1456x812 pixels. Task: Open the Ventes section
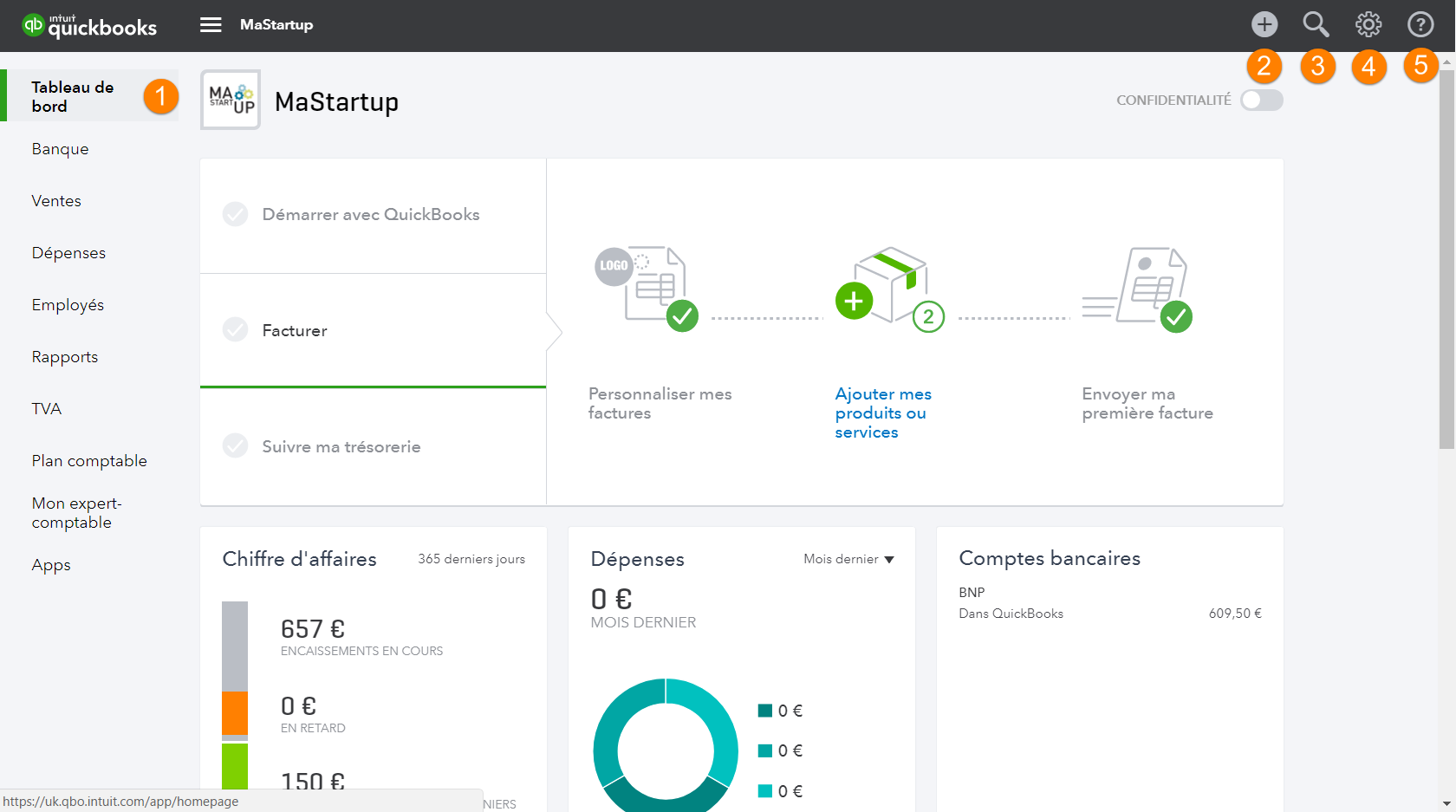pos(56,201)
